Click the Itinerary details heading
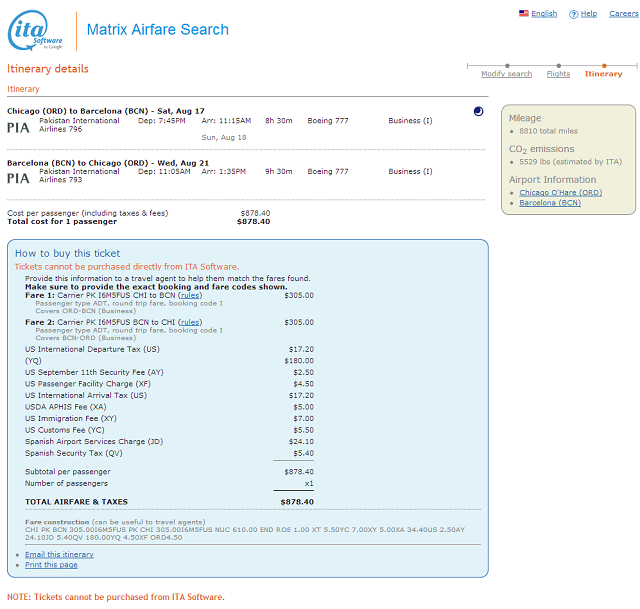 [48, 69]
